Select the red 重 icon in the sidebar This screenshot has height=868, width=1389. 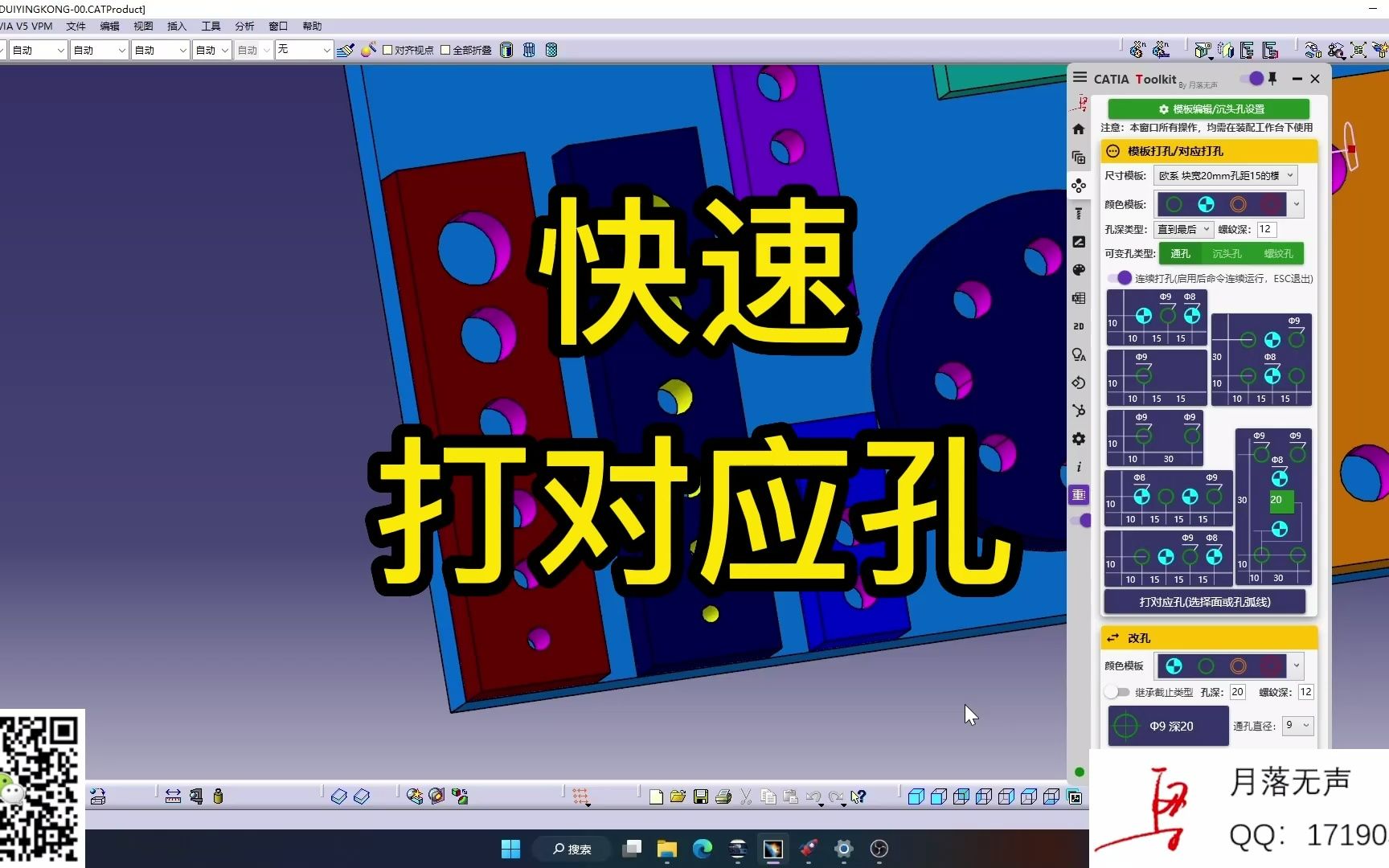click(1079, 495)
